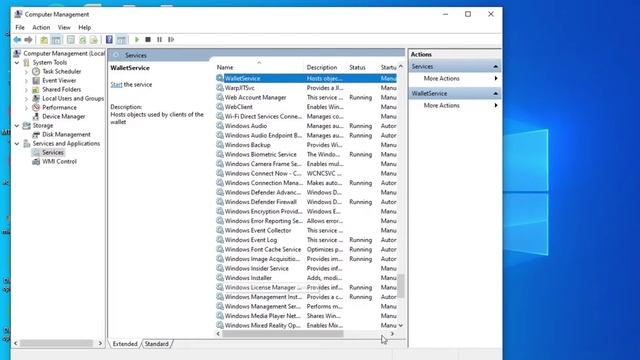Click scroll-down arrow of services list

[x=401, y=325]
